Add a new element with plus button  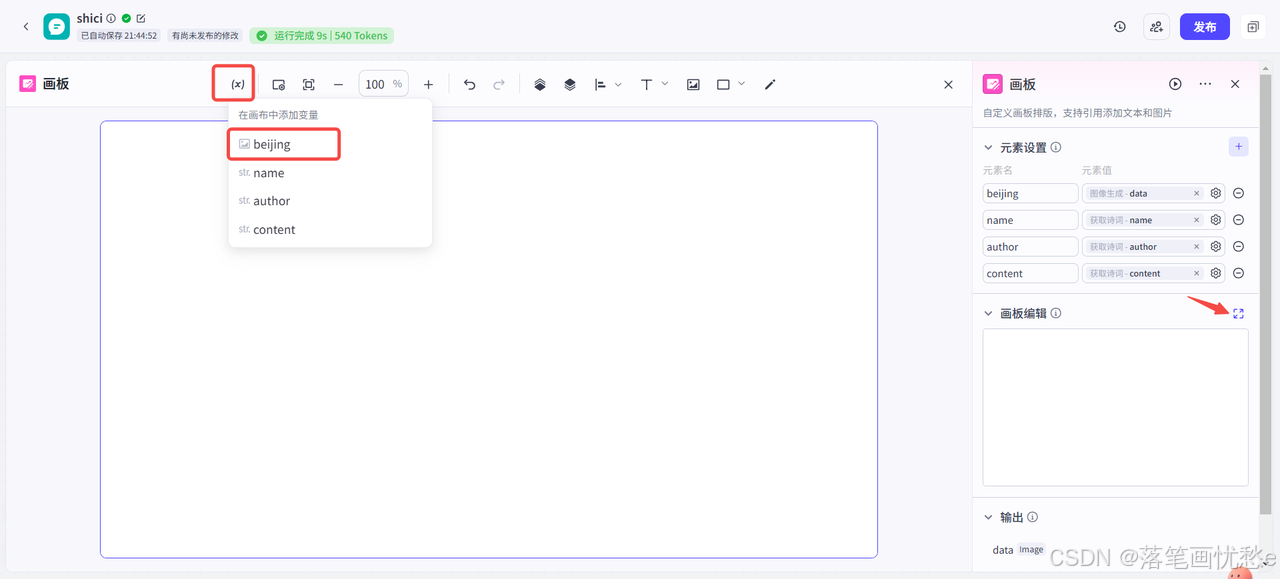pos(1238,147)
